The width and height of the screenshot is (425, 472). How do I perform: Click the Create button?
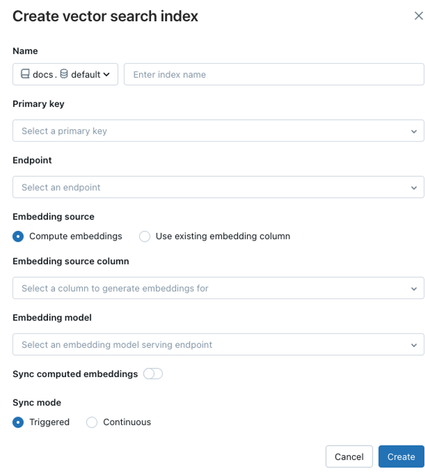pos(401,456)
